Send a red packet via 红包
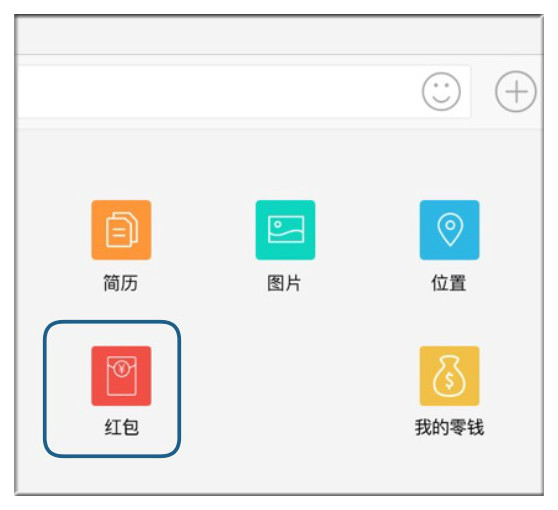 tap(121, 376)
